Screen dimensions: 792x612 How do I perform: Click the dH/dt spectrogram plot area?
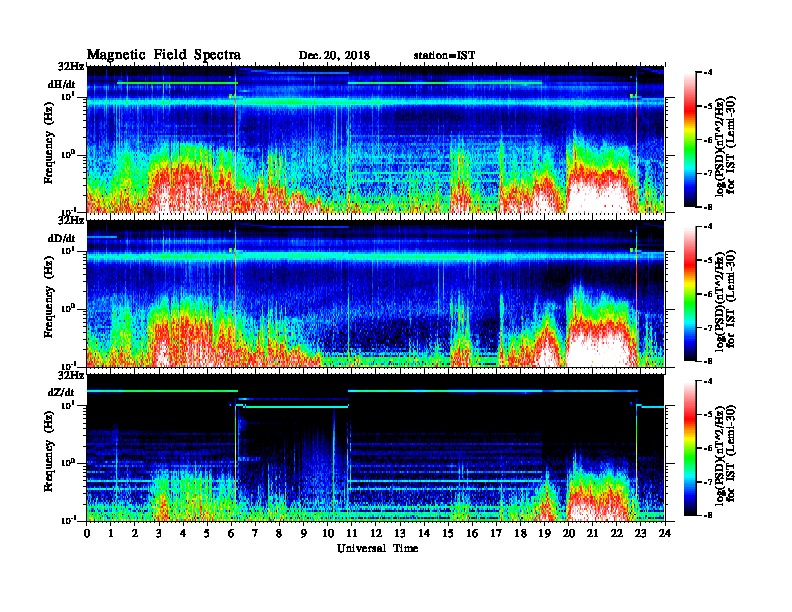click(376, 139)
